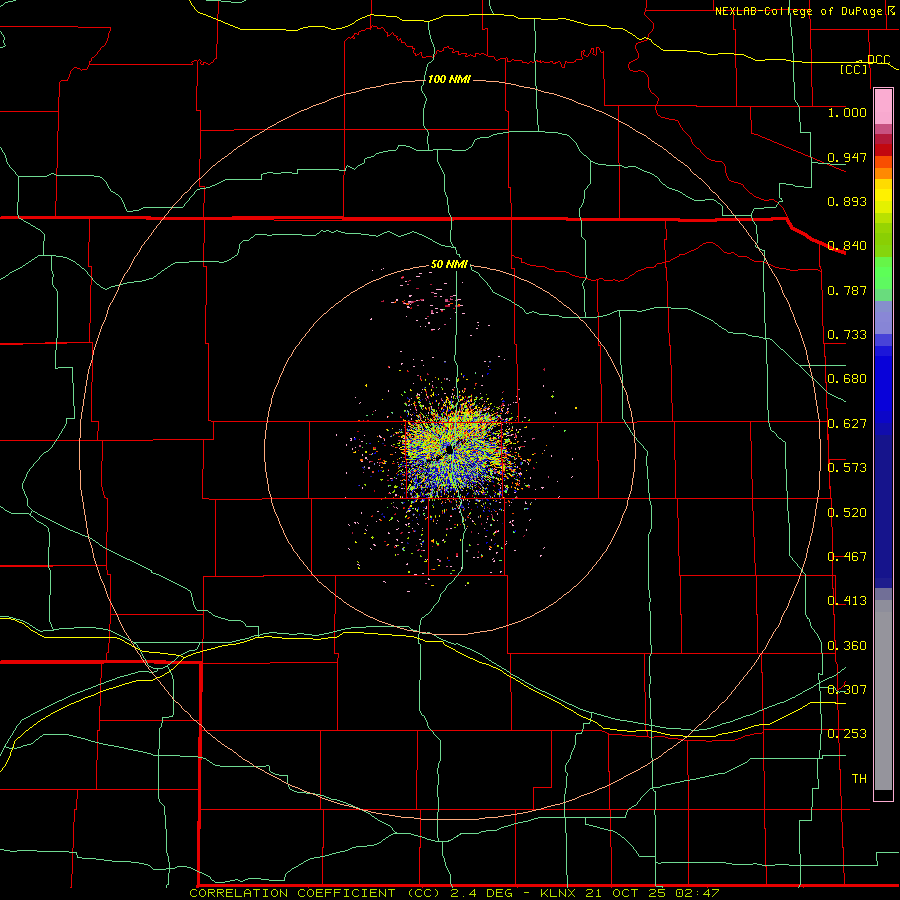Click the 0.680 scale value
Image resolution: width=900 pixels, height=900 pixels.
847,379
